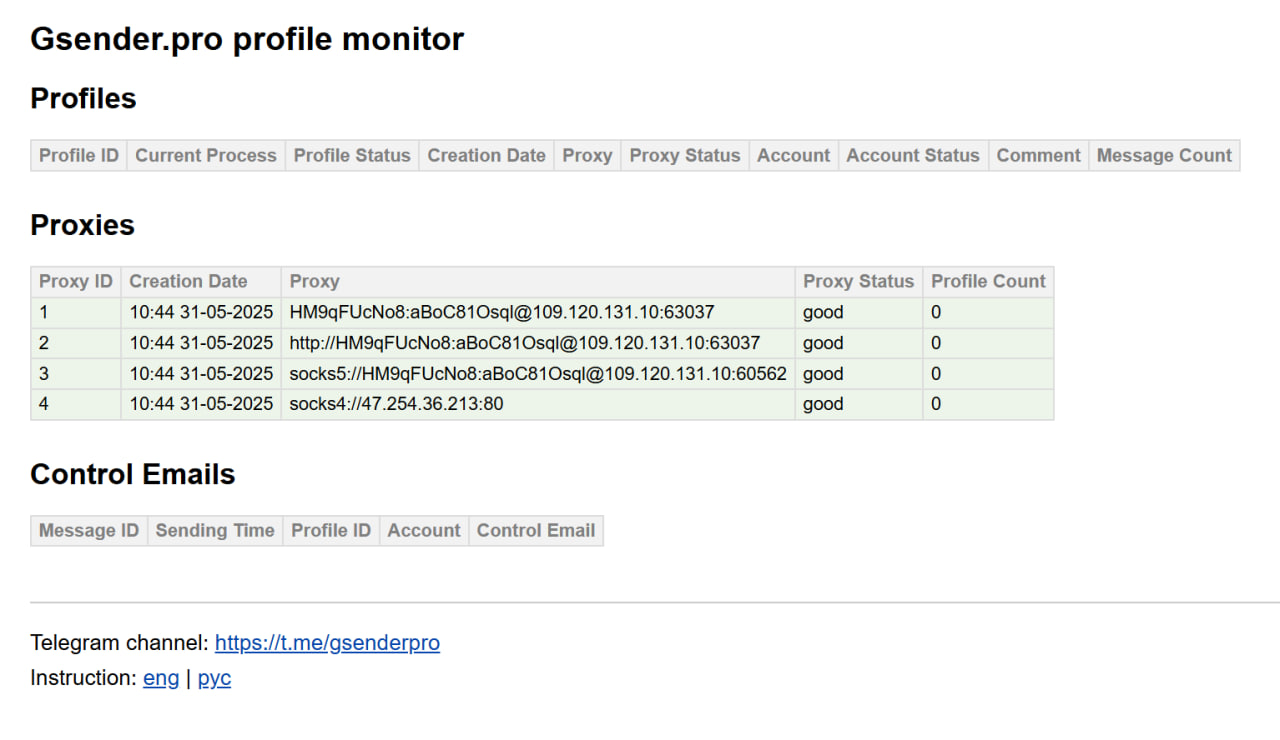1280x740 pixels.
Task: Click the Control Emails section heading
Action: pyautogui.click(x=133, y=474)
